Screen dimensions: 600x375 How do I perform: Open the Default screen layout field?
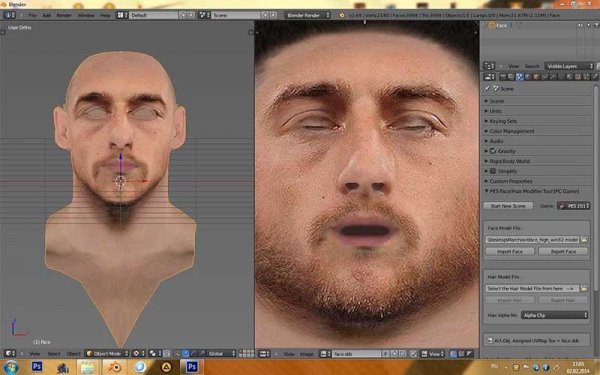pyautogui.click(x=153, y=15)
